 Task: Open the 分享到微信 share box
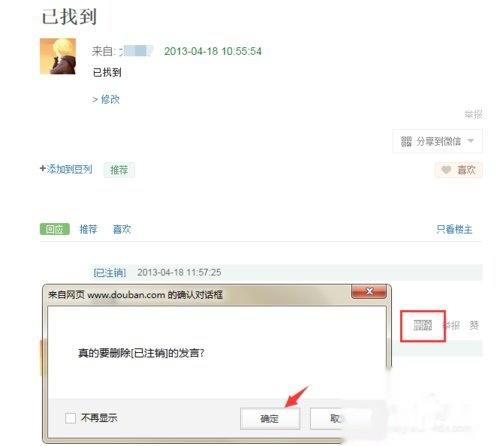(x=437, y=141)
